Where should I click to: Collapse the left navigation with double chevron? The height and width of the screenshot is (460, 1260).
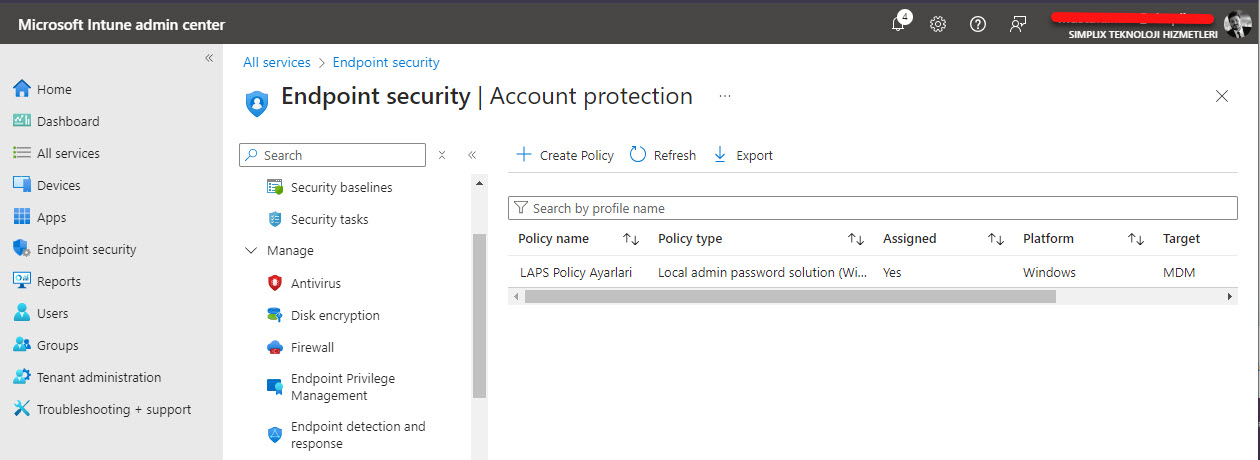pos(209,58)
